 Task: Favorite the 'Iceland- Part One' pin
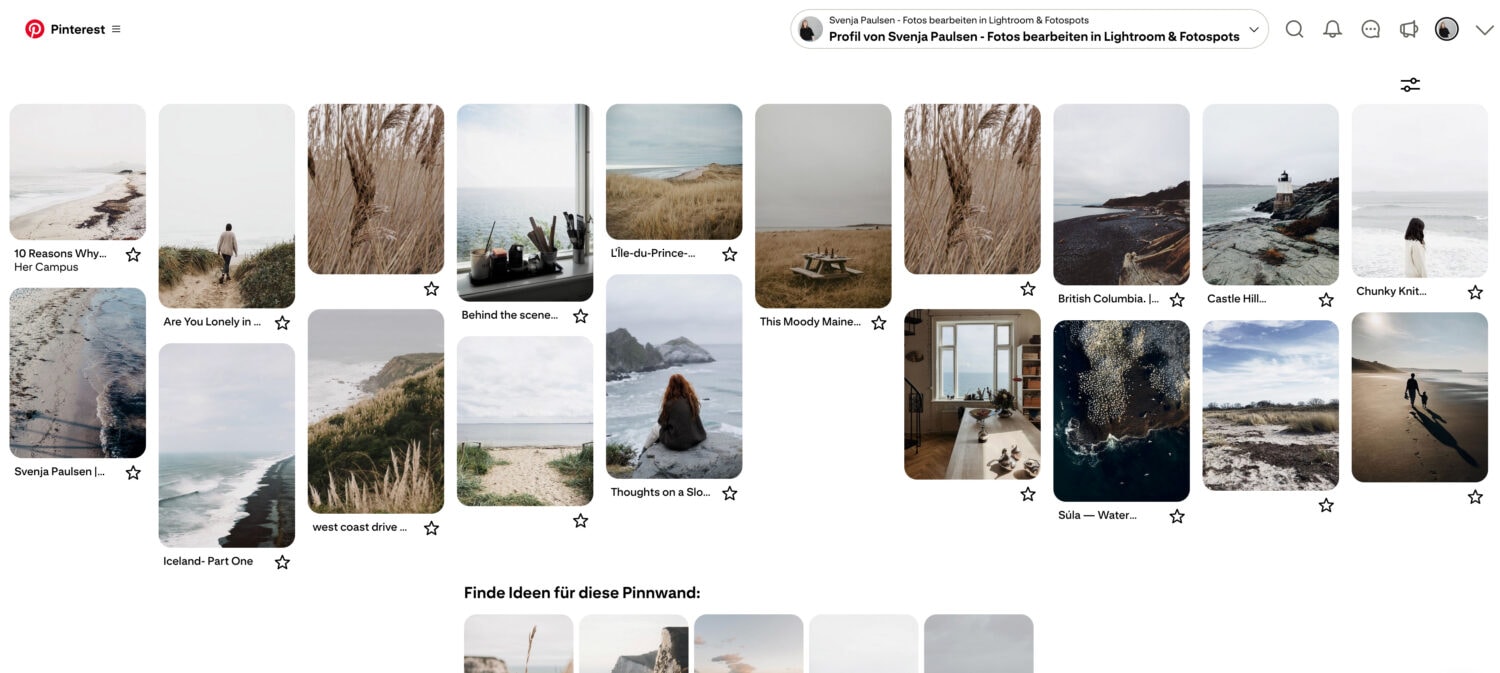(282, 561)
